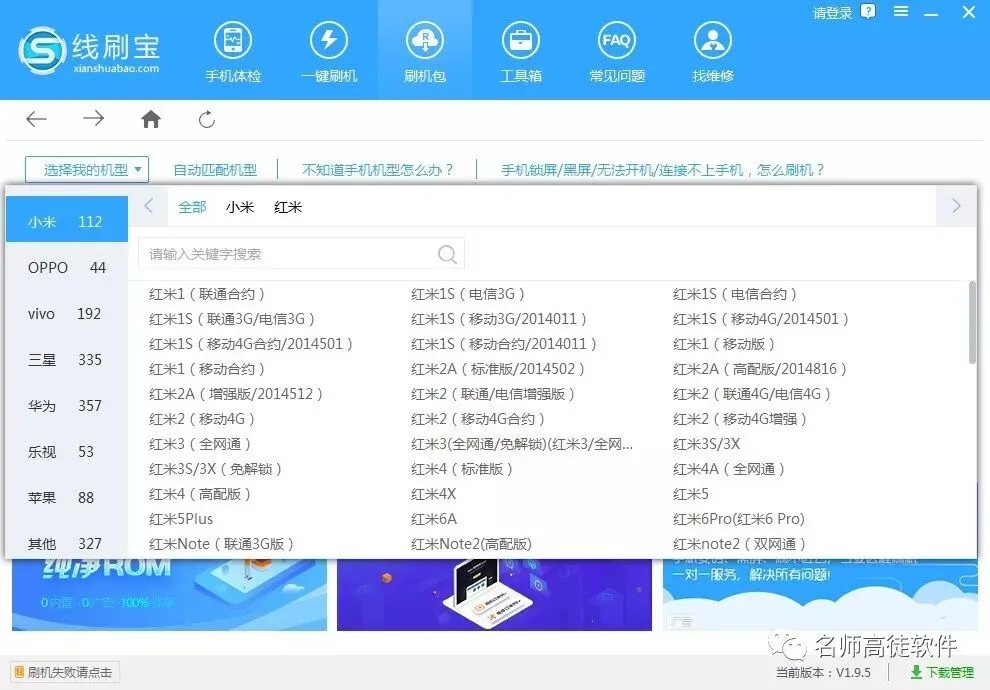Click the home icon
The image size is (990, 690).
[151, 119]
